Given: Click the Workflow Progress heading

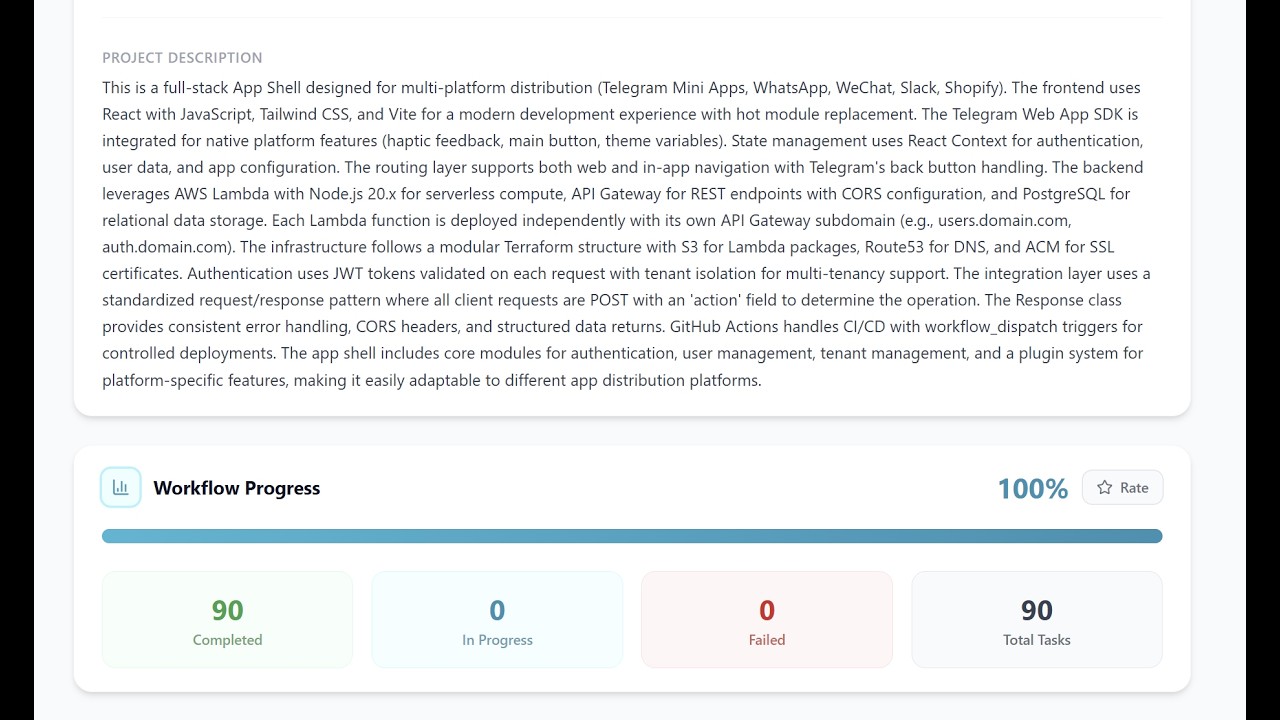Looking at the screenshot, I should click(x=237, y=488).
